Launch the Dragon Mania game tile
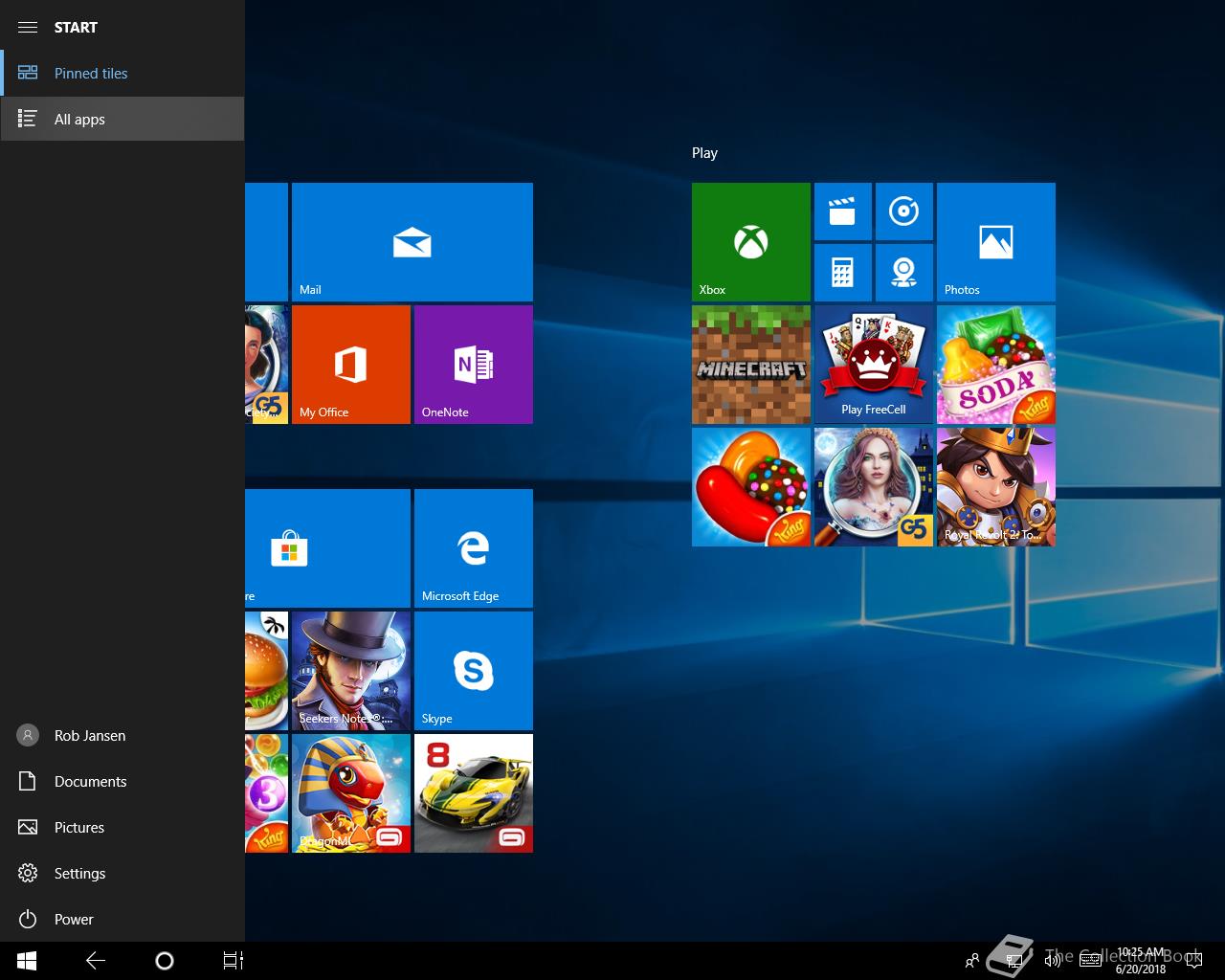 (x=351, y=793)
